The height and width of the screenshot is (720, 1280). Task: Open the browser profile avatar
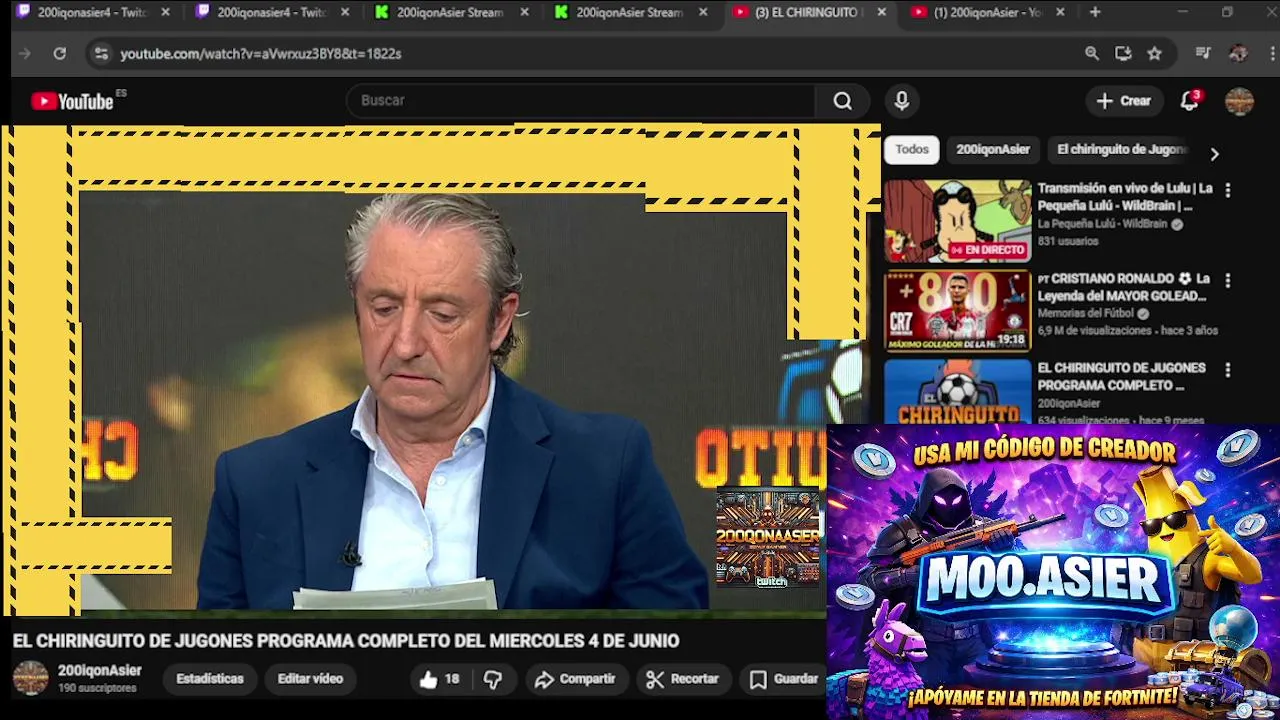coord(1238,54)
